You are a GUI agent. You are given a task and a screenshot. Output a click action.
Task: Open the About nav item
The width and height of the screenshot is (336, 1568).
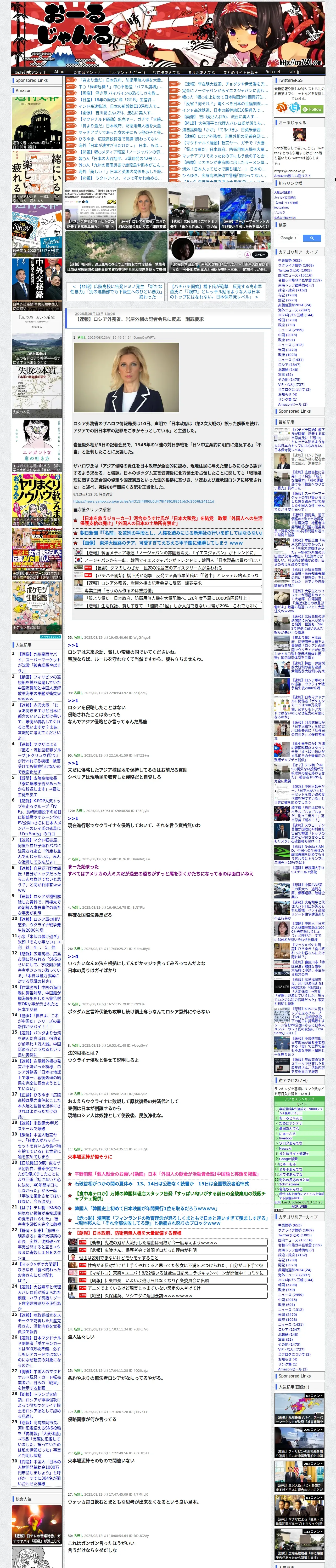point(60,72)
